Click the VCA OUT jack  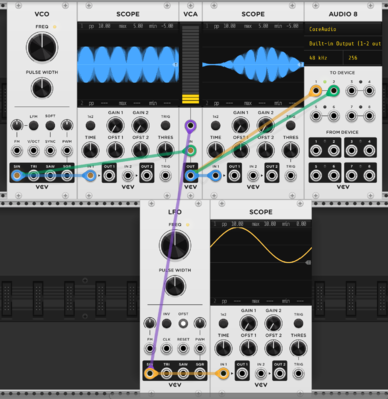coord(190,175)
